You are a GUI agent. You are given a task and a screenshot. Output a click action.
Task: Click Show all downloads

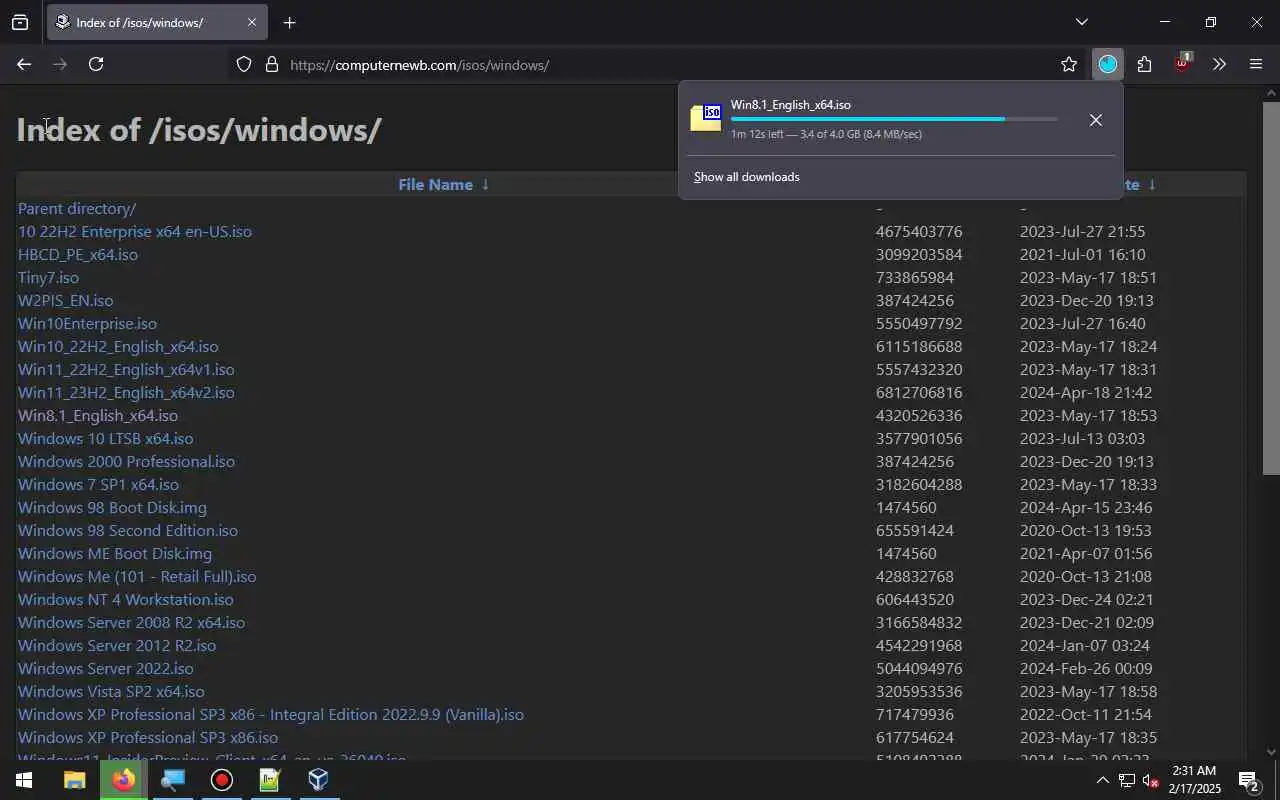pyautogui.click(x=747, y=177)
